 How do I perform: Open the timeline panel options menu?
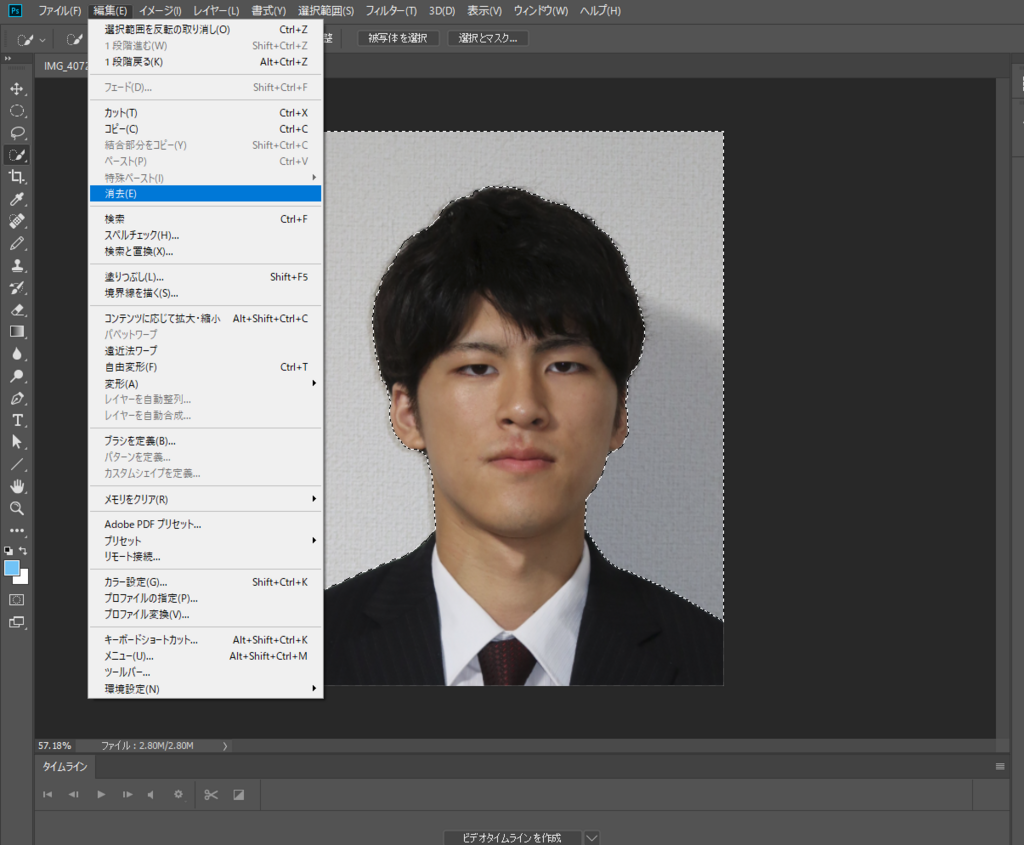pos(1000,767)
